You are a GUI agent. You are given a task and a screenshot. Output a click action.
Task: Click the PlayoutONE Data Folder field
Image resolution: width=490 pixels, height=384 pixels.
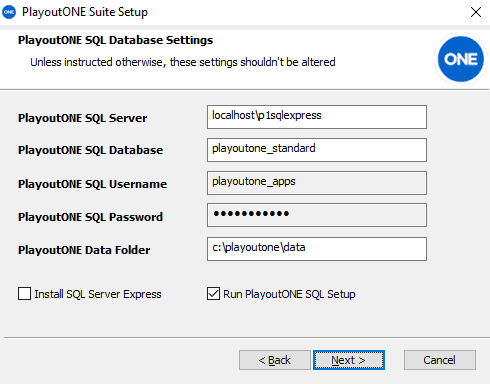[x=317, y=249]
